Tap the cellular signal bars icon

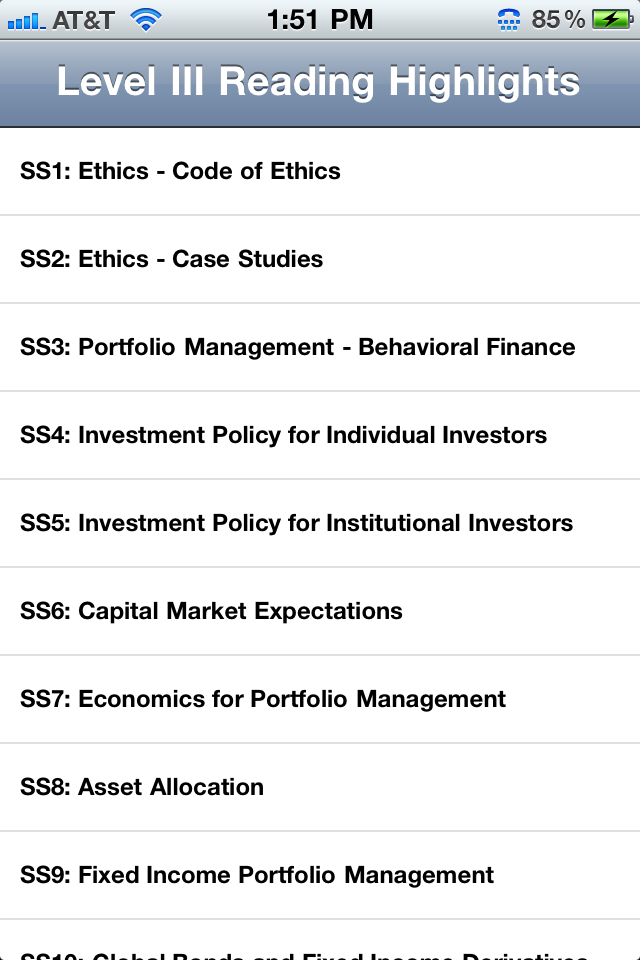point(24,20)
